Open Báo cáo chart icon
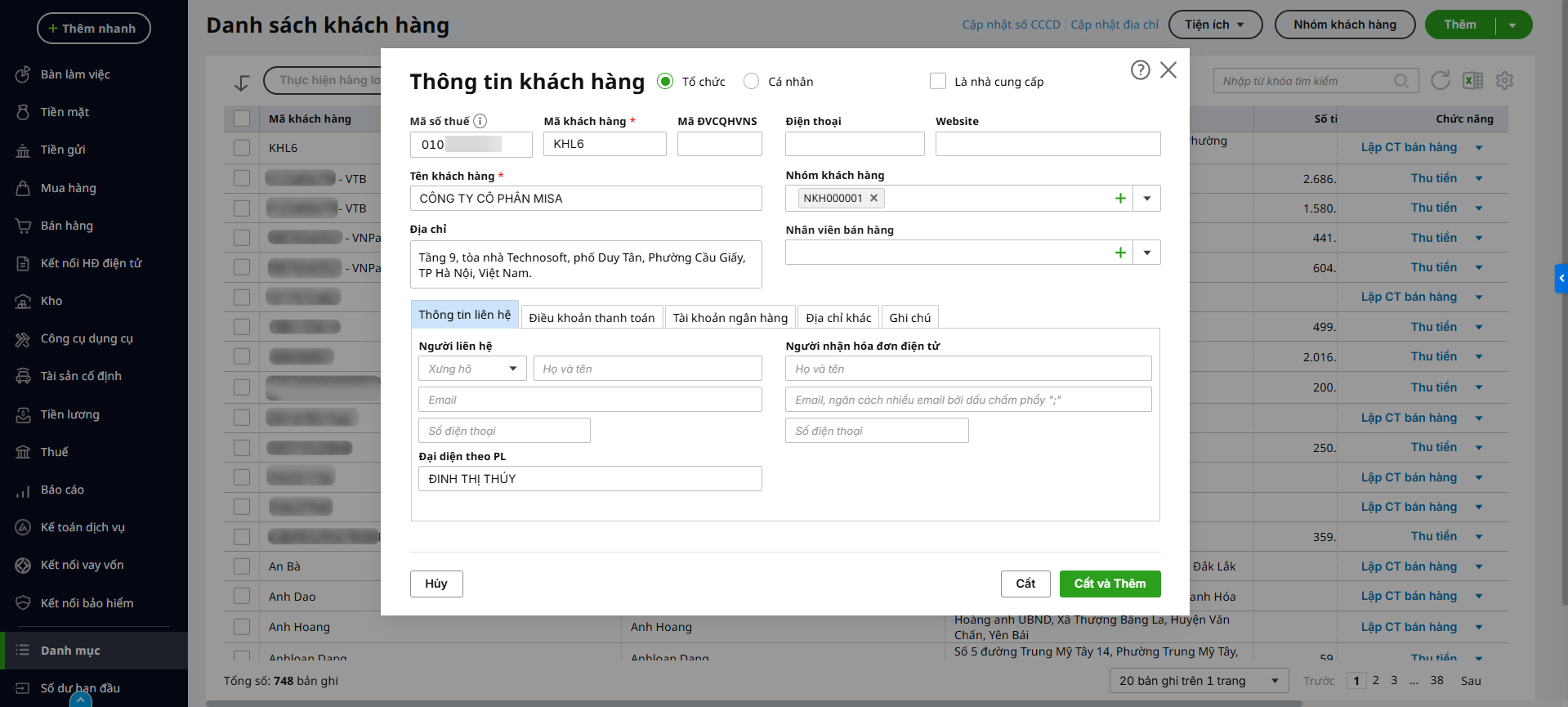Viewport: 1568px width, 707px height. 23,490
